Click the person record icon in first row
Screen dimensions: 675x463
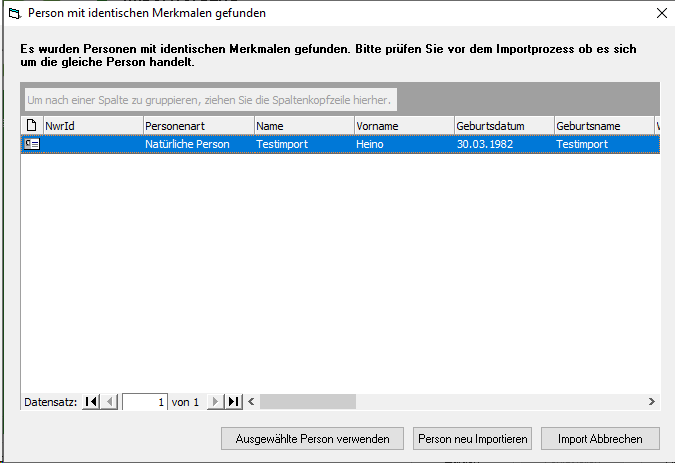pos(31,144)
